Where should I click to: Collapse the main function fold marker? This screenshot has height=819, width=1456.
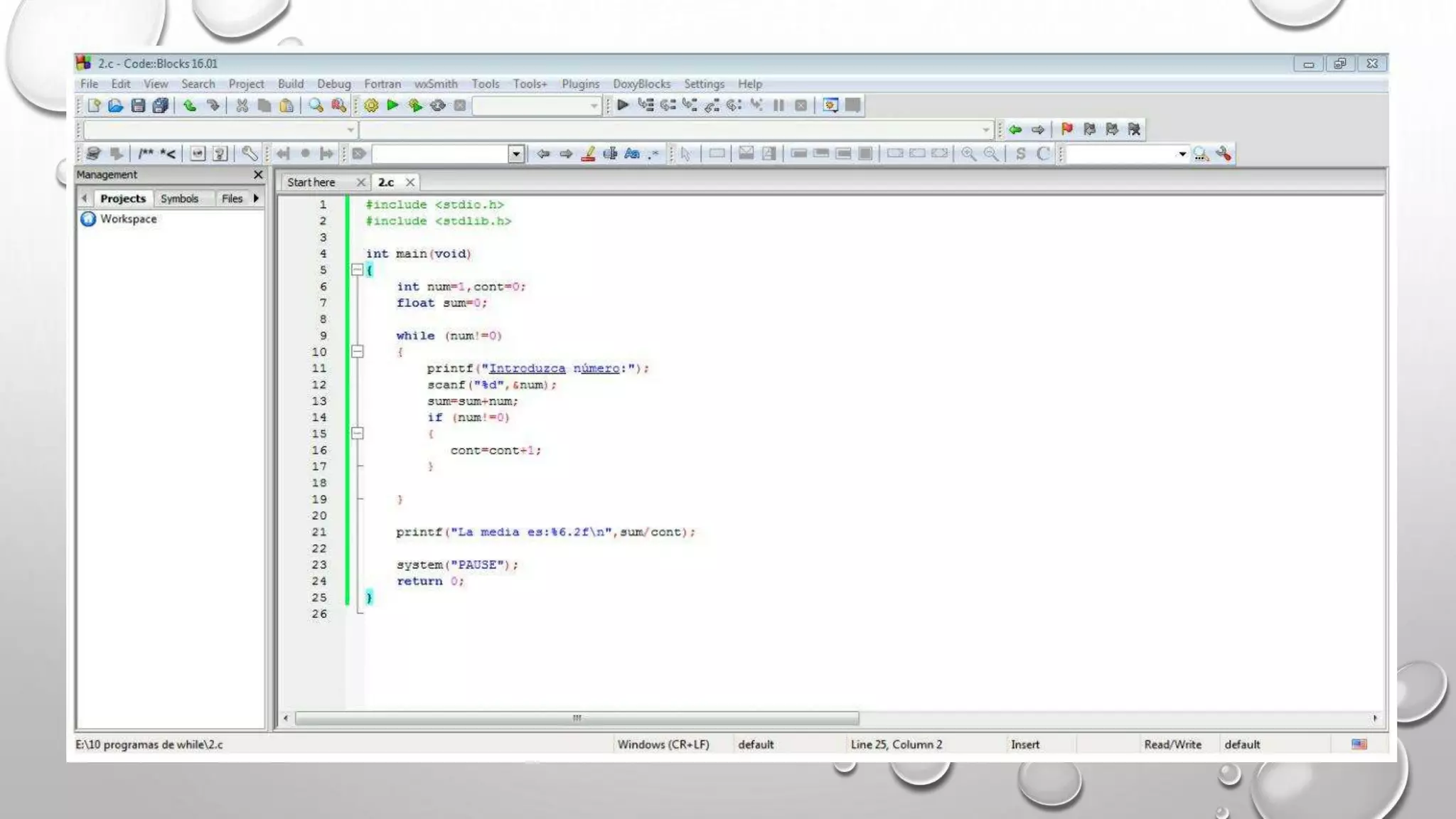pos(358,270)
